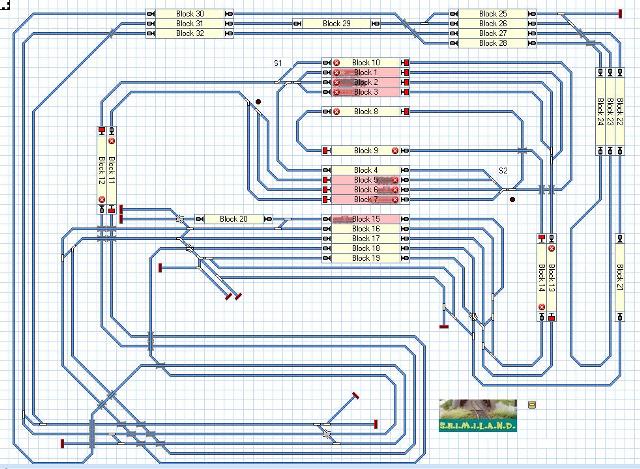Select Block 17

click(x=366, y=238)
